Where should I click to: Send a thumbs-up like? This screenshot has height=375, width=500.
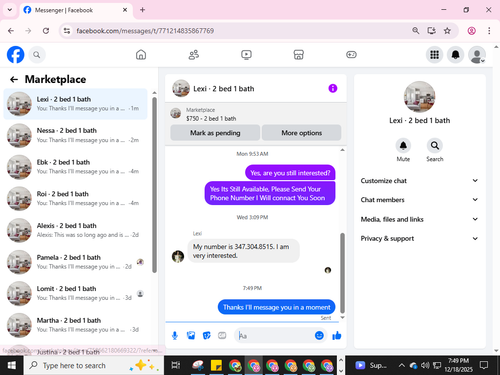click(x=337, y=335)
